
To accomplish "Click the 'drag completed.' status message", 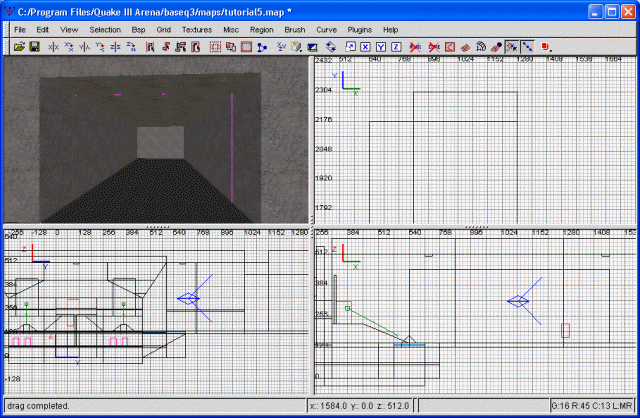I will tap(38, 406).
